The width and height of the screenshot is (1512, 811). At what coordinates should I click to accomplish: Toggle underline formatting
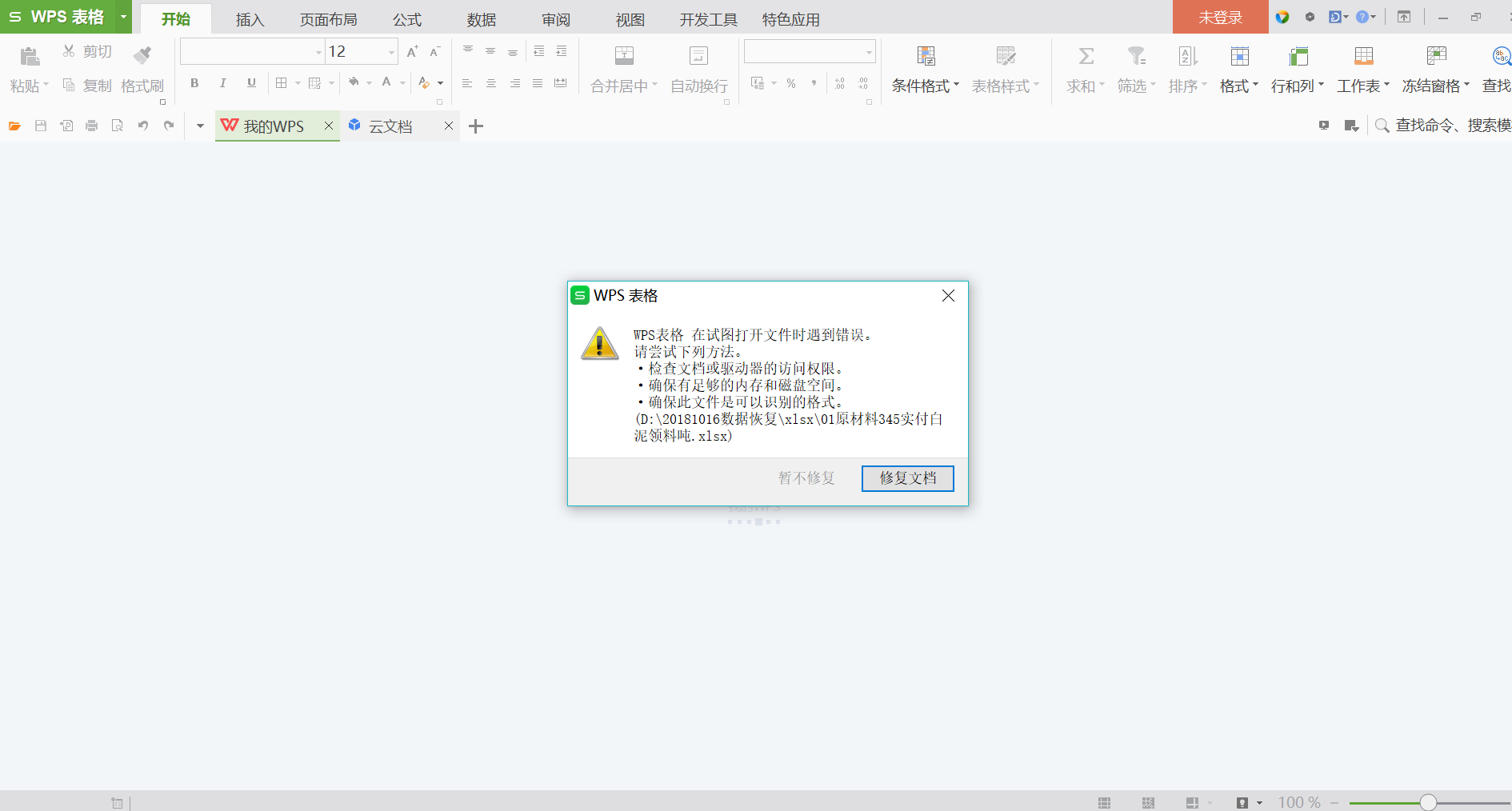(x=251, y=82)
